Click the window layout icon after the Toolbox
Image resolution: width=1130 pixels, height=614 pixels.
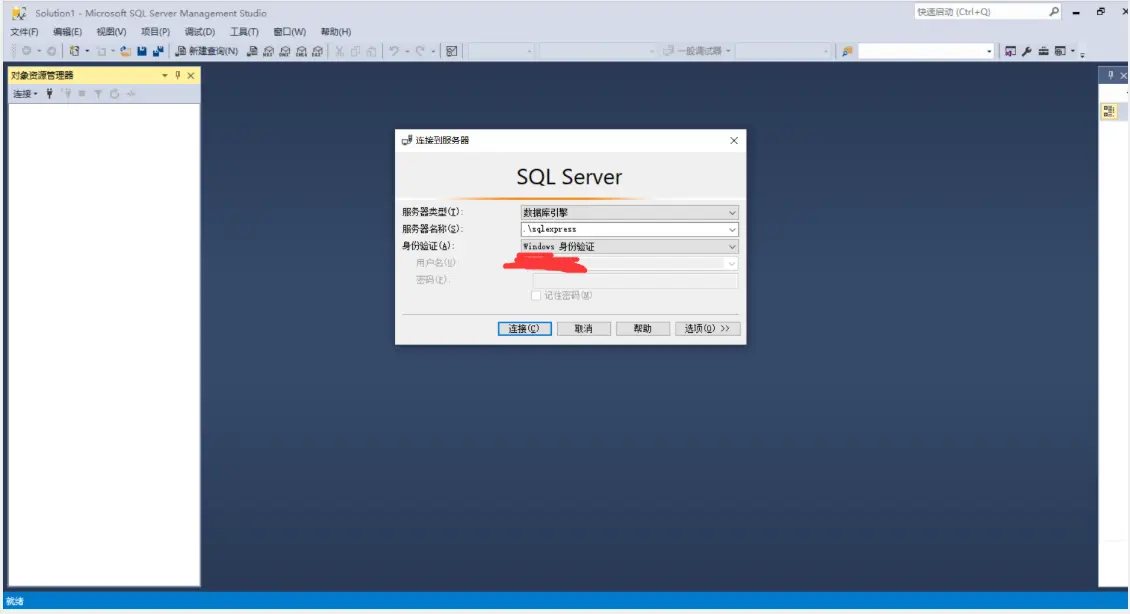(x=1059, y=51)
